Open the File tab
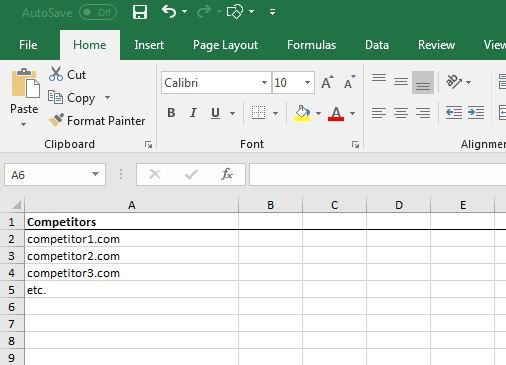This screenshot has height=365, width=506. (28, 45)
